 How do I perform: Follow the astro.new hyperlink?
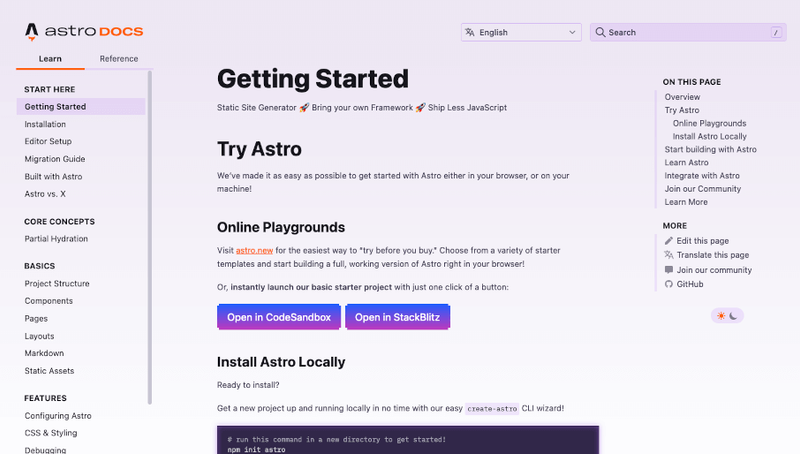tap(253, 249)
